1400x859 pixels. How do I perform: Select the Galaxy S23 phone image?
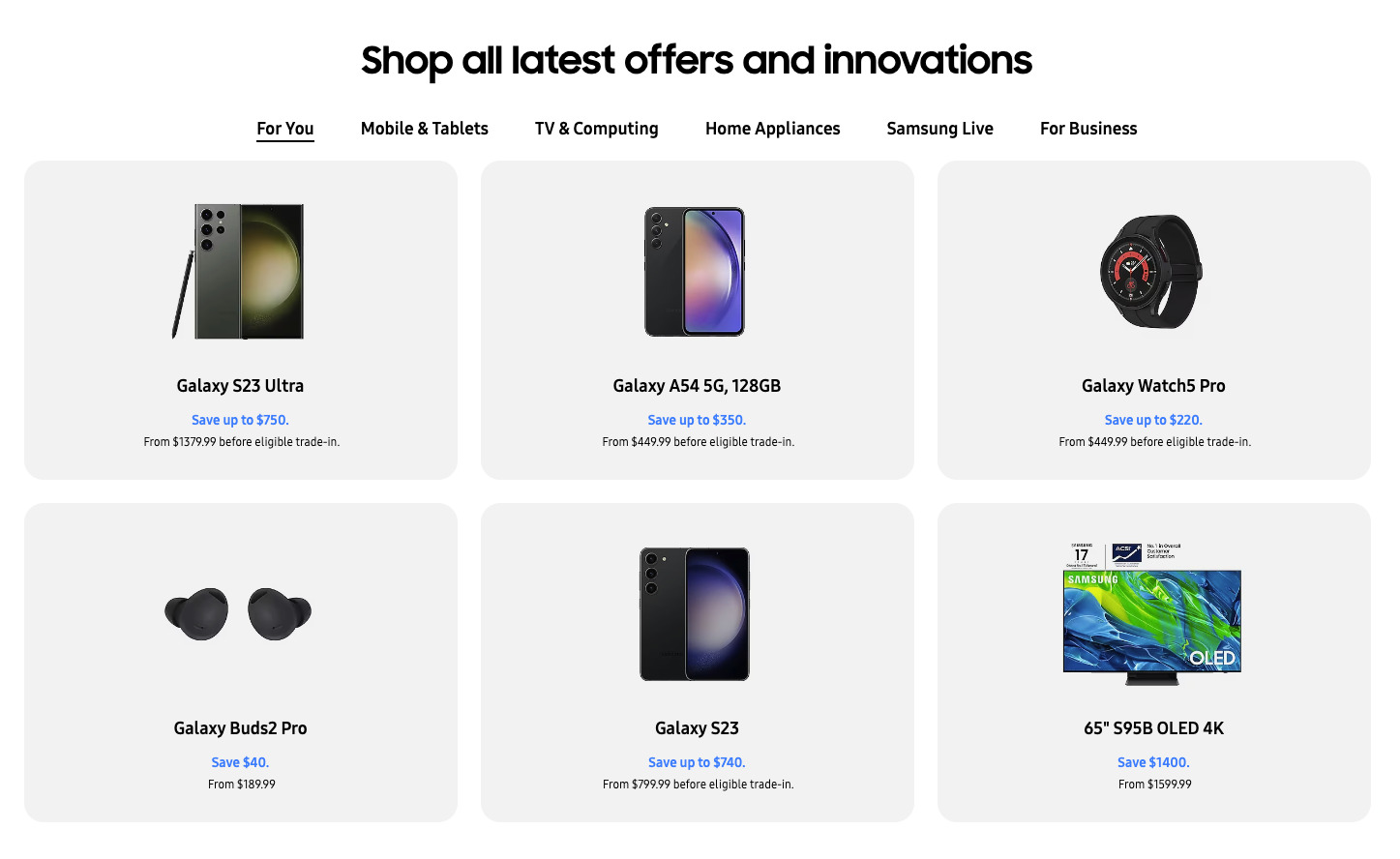pyautogui.click(x=695, y=614)
